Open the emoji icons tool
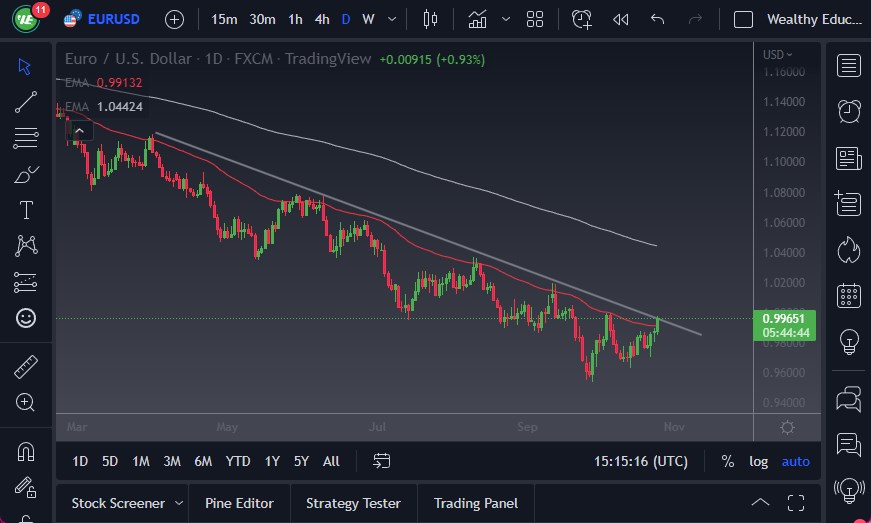The height and width of the screenshot is (523, 871). (x=26, y=318)
